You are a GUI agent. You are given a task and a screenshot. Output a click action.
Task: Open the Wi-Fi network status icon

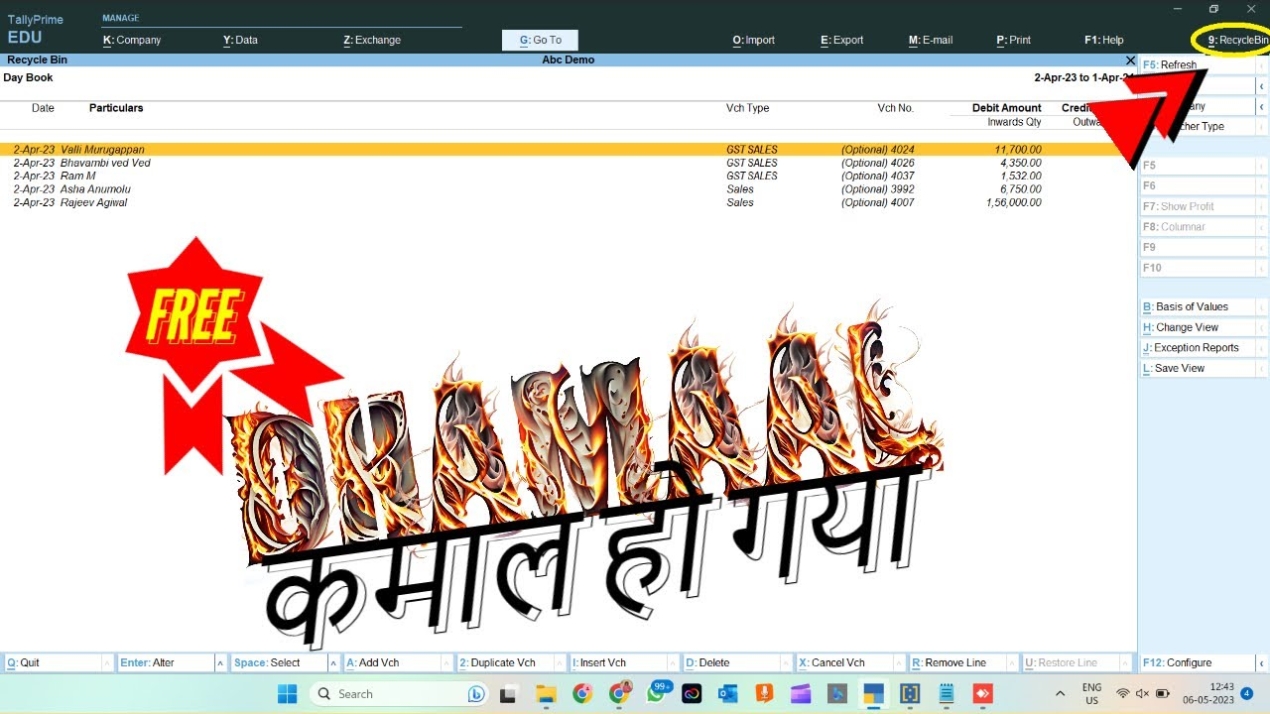[1122, 693]
